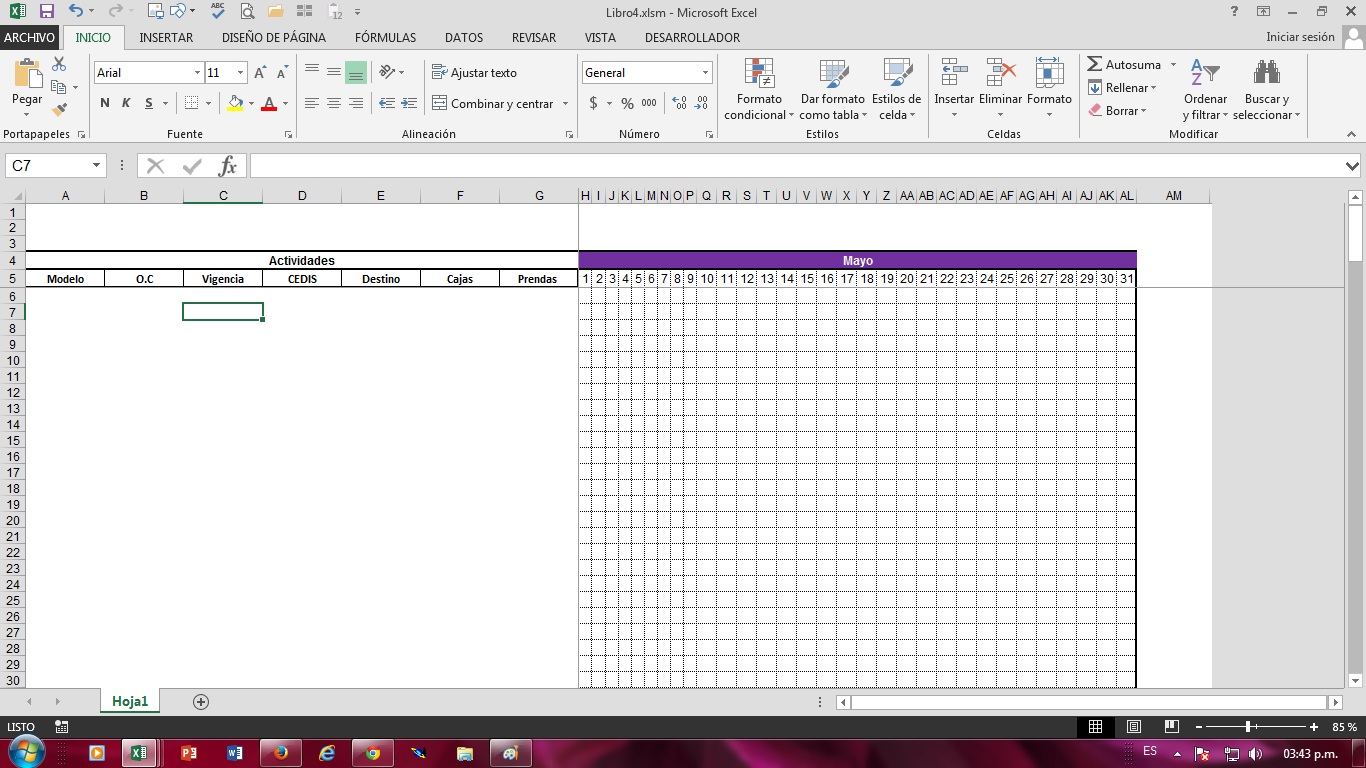
Task: Expand the font size dropdown showing 11
Action: (240, 73)
